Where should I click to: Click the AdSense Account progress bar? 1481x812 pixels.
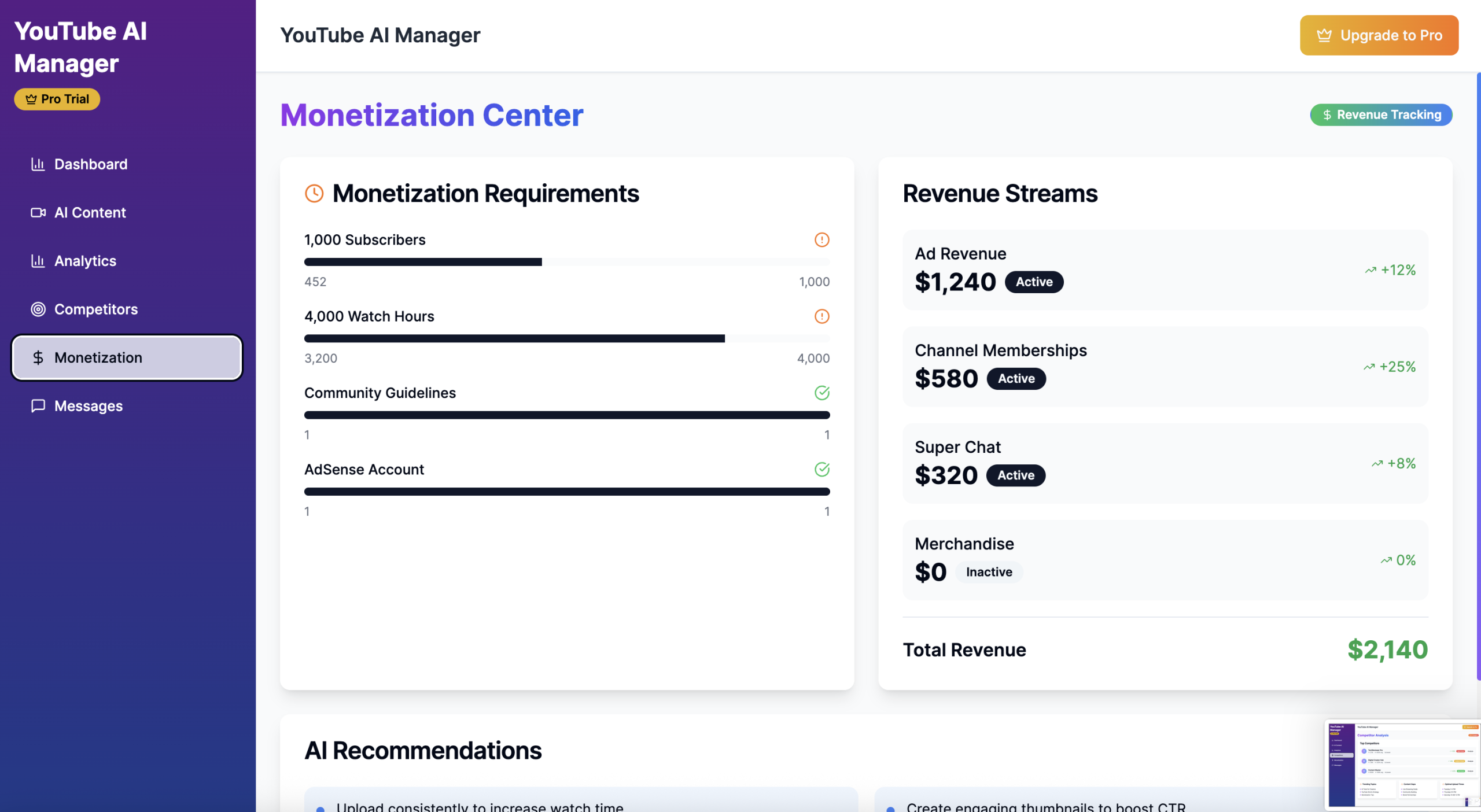567,492
